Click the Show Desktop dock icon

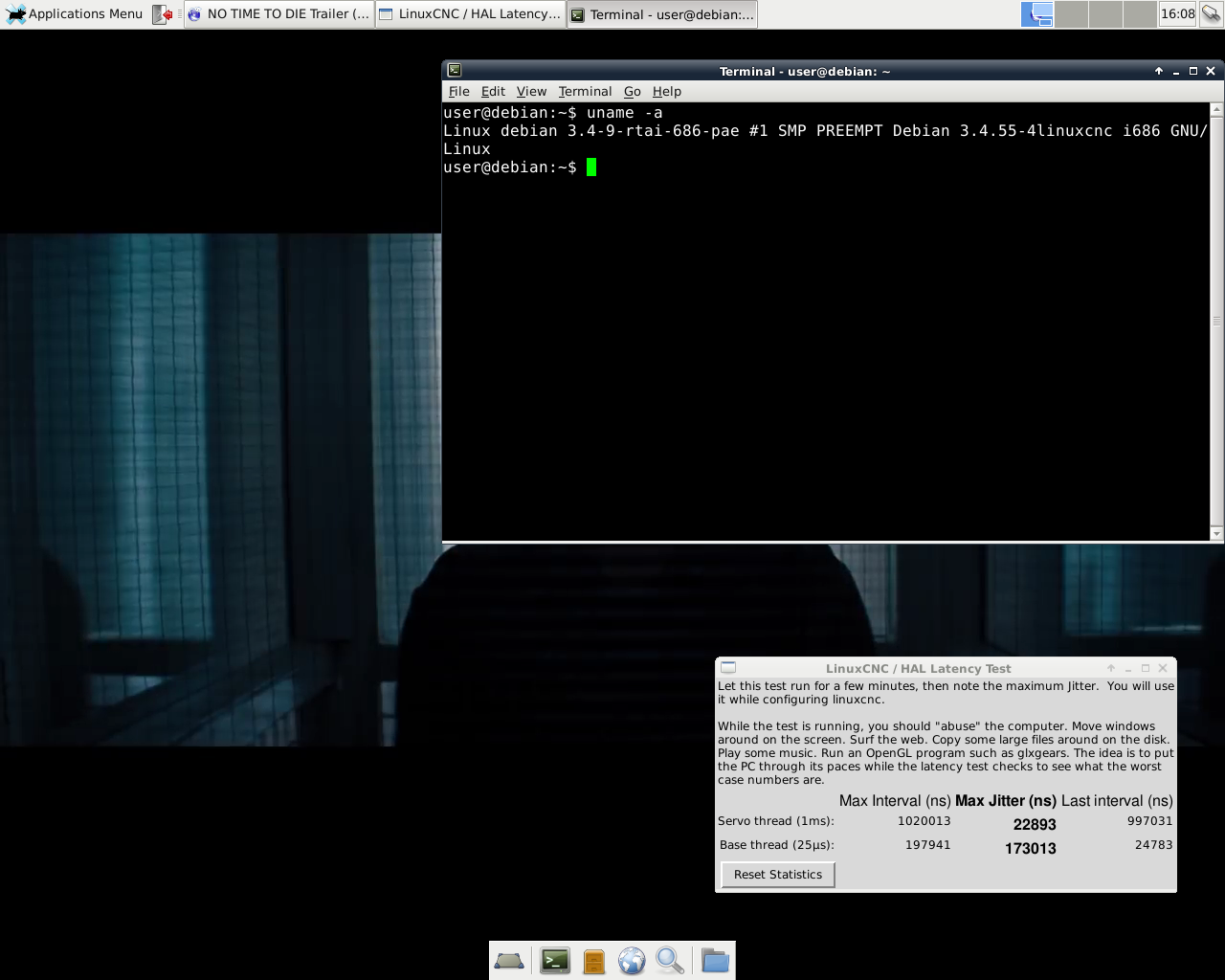tap(509, 961)
